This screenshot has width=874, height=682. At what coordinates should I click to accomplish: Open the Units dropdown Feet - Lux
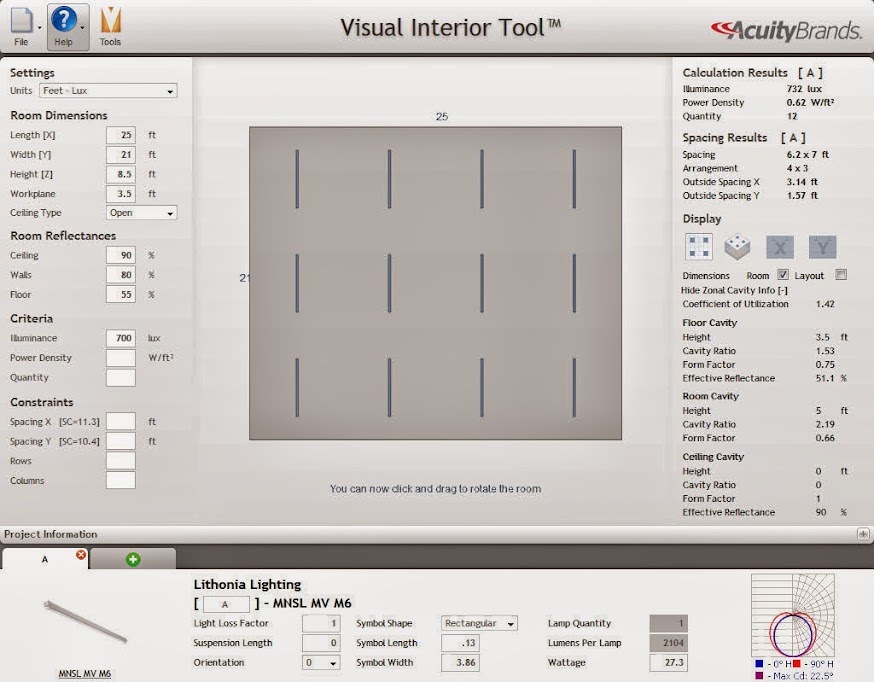[x=108, y=91]
